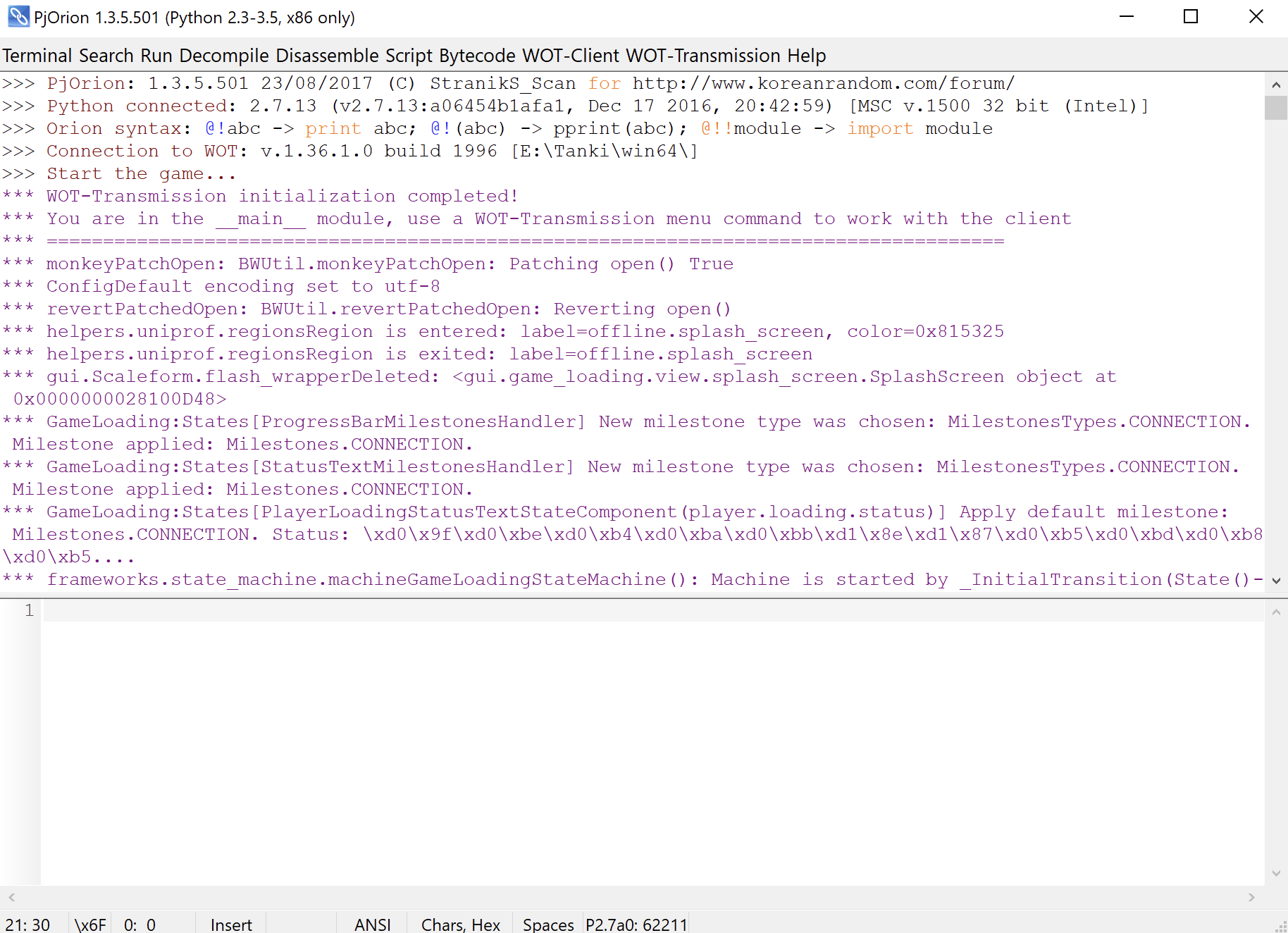
Task: Click into editor line 1 input area
Action: tap(634, 610)
